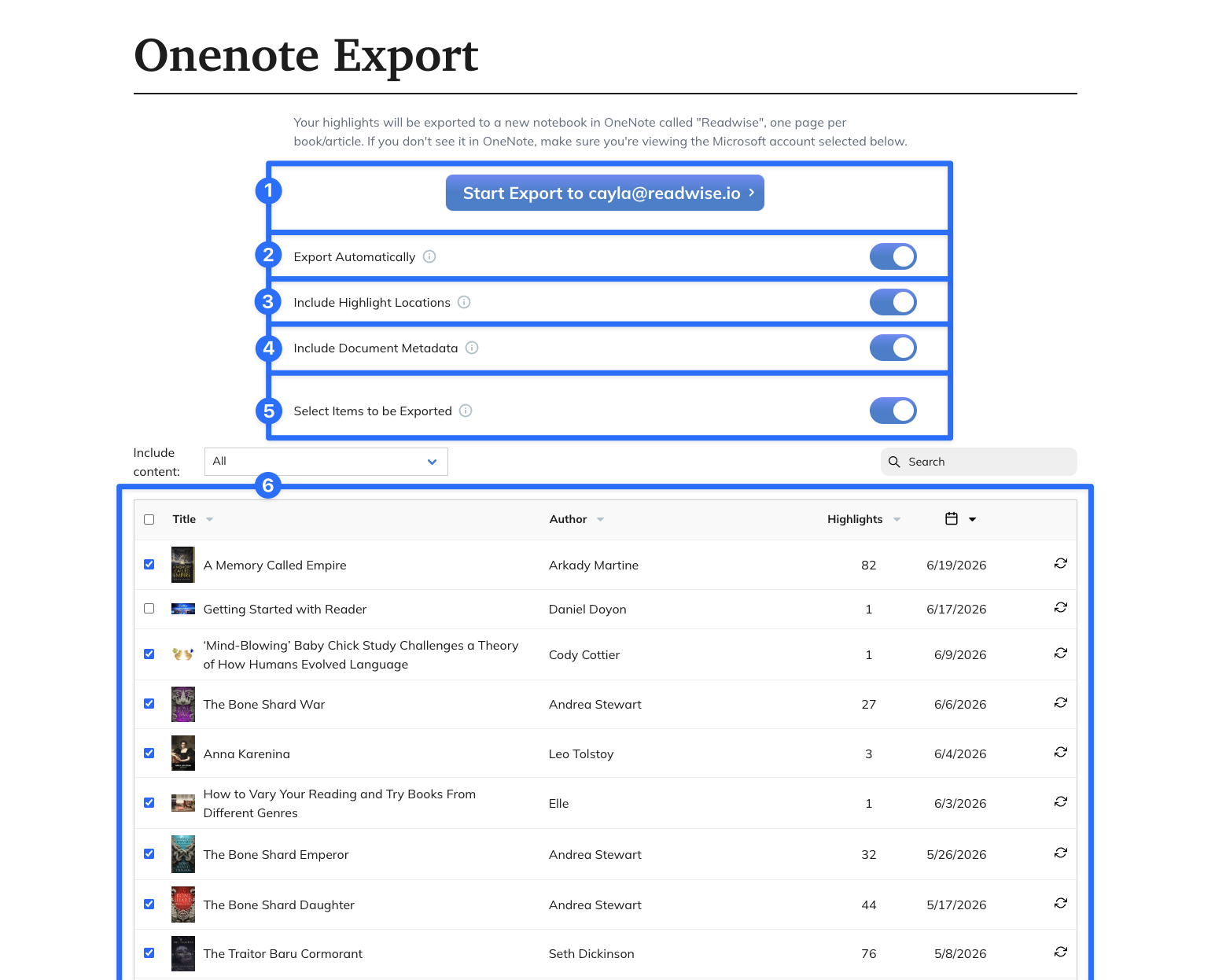
Task: Check the Getting Started with Reader checkbox
Action: (x=149, y=608)
